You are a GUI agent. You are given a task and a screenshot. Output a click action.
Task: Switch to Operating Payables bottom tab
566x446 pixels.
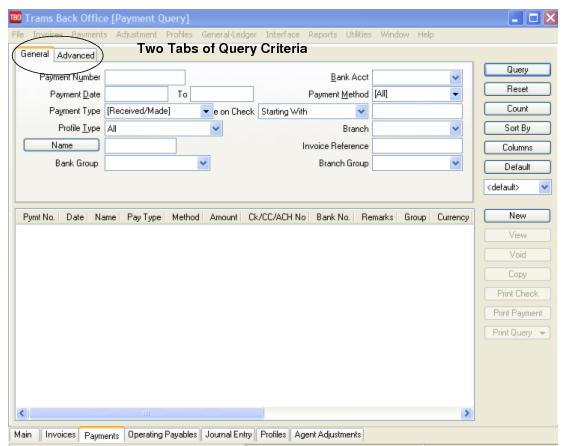point(162,435)
